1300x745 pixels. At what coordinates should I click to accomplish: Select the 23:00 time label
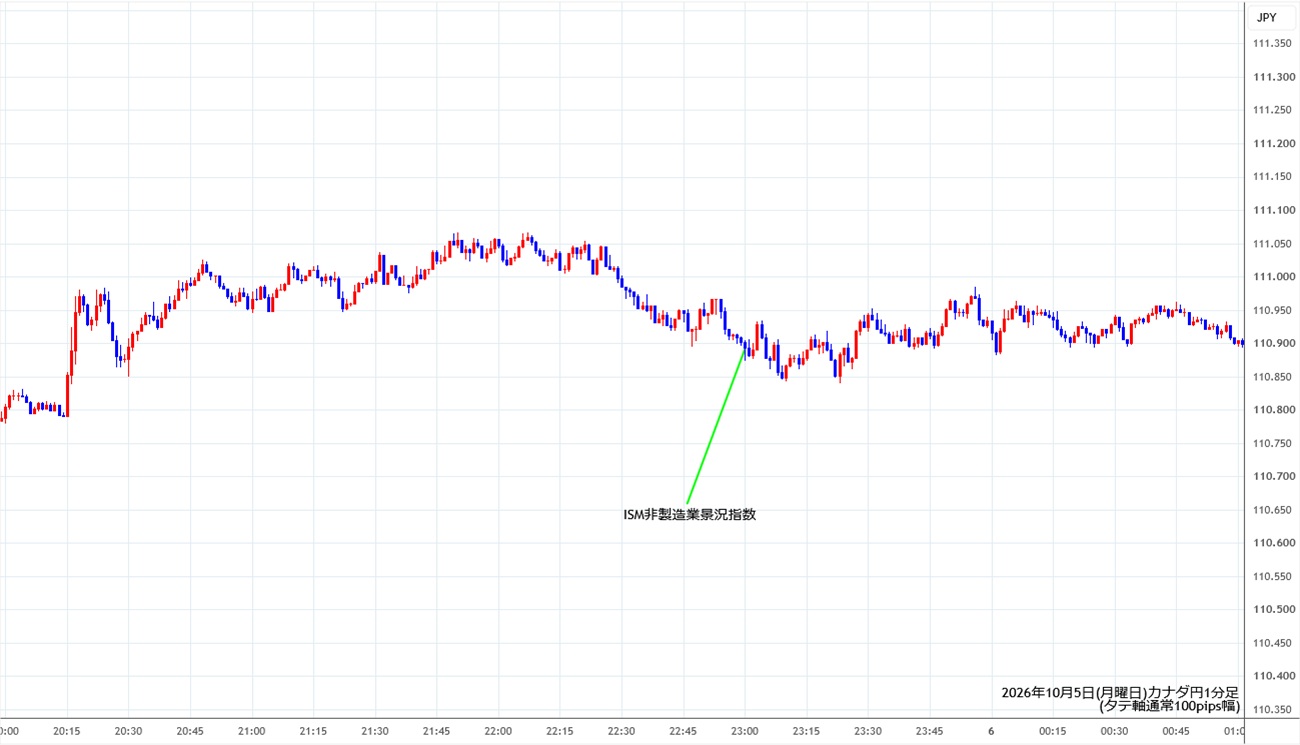tap(744, 730)
